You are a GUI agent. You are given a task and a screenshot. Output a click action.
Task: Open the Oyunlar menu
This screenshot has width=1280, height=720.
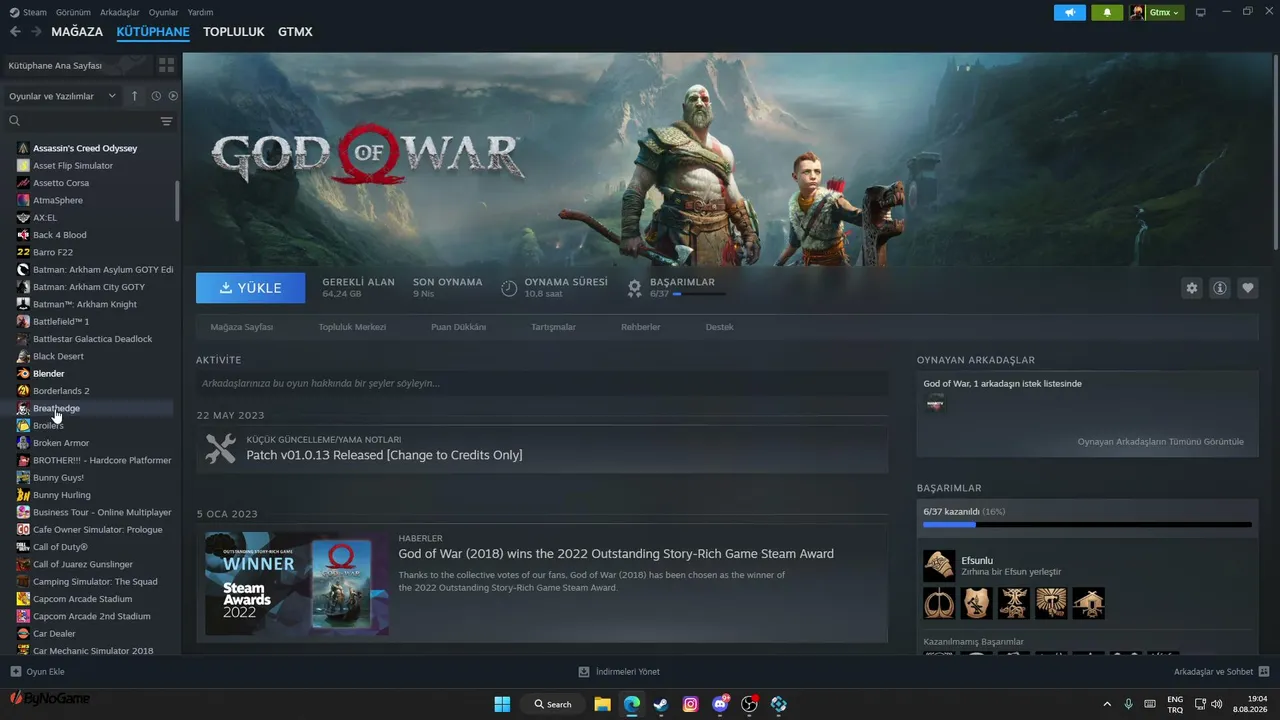[164, 12]
